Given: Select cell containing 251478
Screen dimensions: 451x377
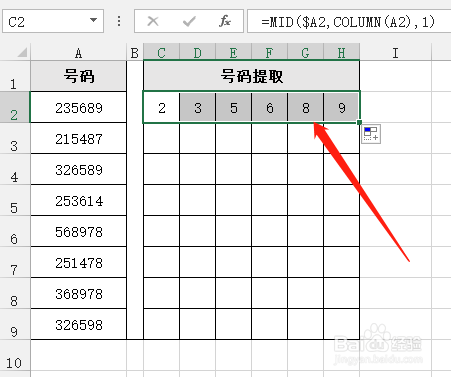Looking at the screenshot, I should [x=78, y=262].
